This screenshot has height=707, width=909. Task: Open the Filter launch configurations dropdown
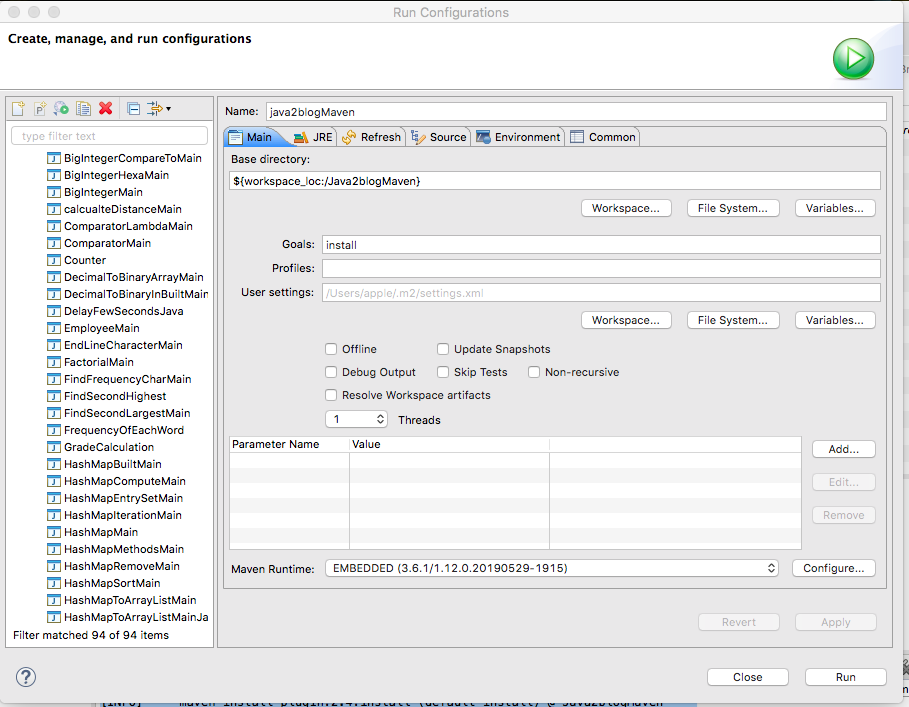tap(159, 108)
